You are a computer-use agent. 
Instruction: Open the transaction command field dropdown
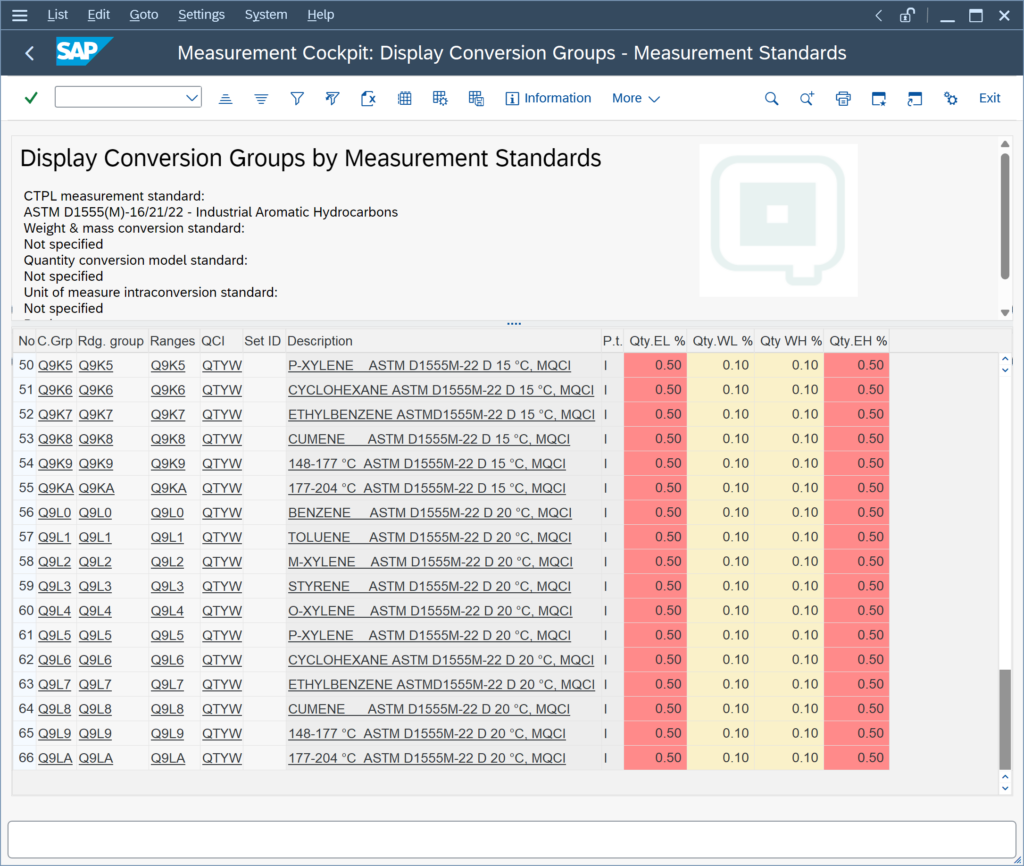[x=191, y=98]
